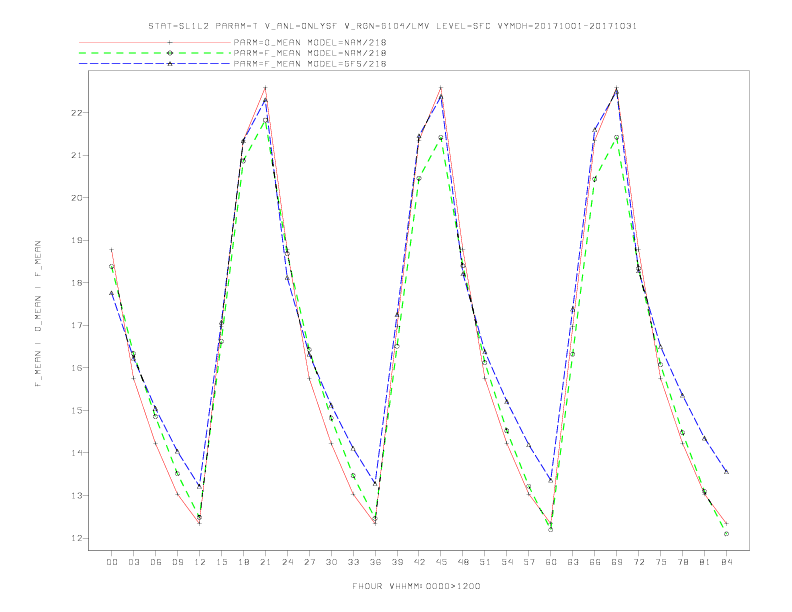Image resolution: width=792 pixels, height=612 pixels.
Task: Click the x-axis forecast hour label 84
Action: click(726, 562)
